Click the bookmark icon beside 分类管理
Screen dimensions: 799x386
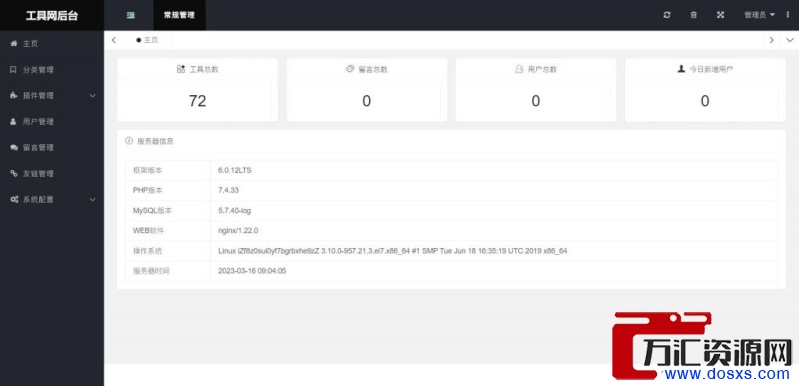pyautogui.click(x=14, y=70)
